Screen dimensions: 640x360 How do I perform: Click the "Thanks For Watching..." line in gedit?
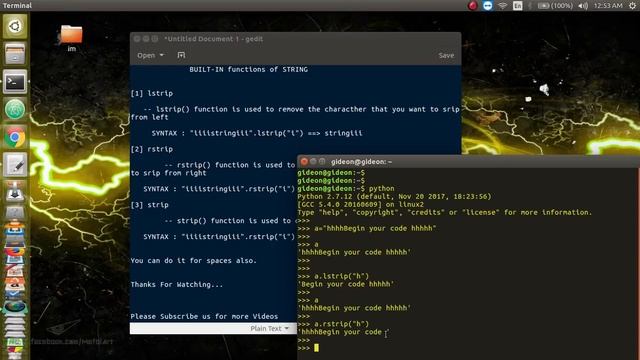pos(177,284)
